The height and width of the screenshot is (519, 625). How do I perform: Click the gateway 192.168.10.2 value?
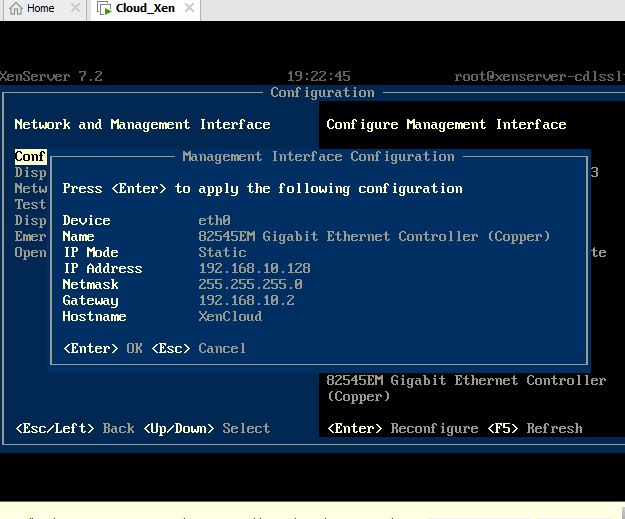246,300
